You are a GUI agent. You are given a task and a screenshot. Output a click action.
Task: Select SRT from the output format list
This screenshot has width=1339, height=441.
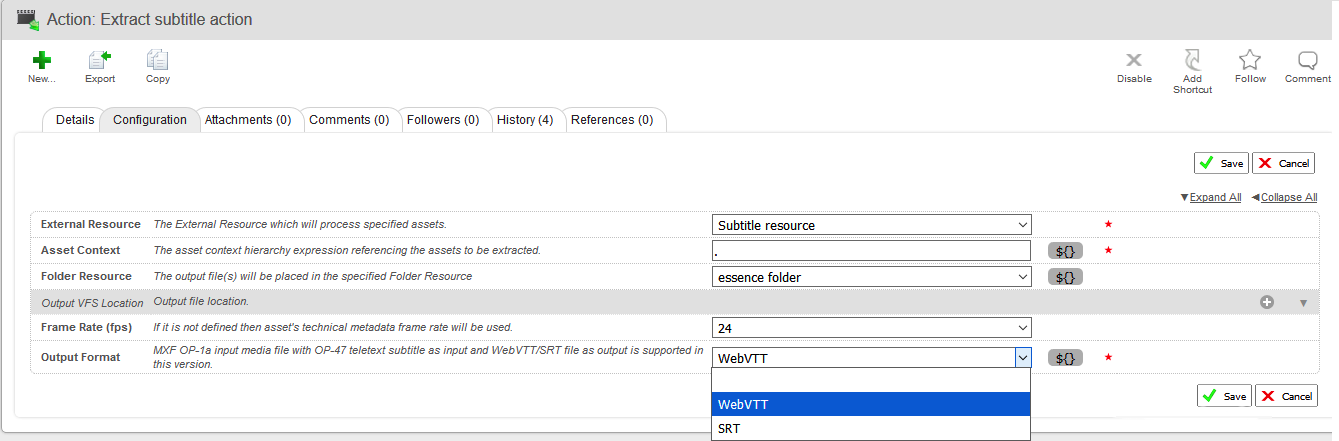click(870, 429)
